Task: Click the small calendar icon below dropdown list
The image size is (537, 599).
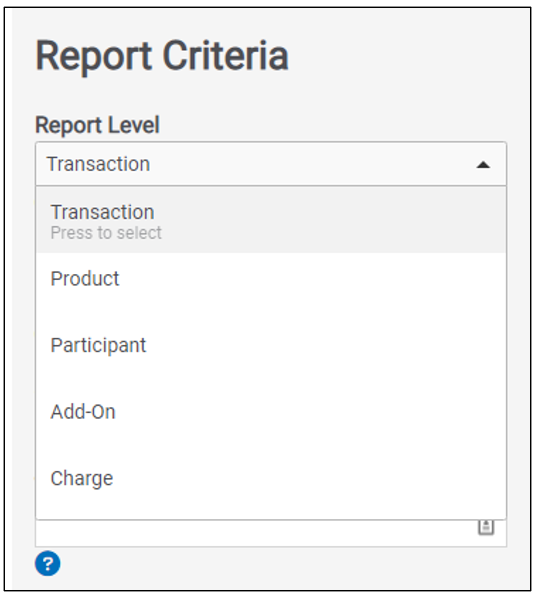Action: pyautogui.click(x=486, y=528)
